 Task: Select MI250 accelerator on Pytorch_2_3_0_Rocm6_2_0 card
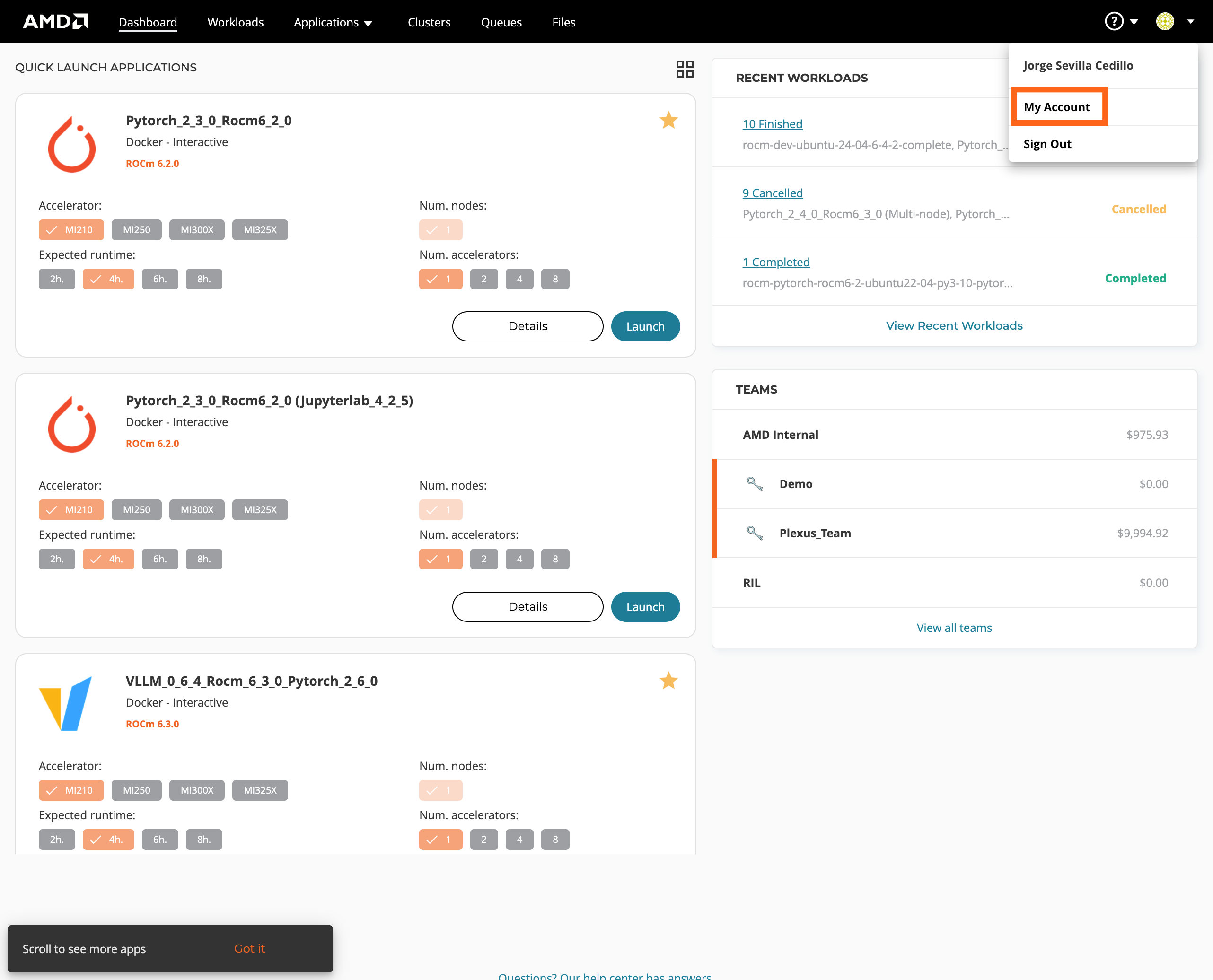coord(137,230)
